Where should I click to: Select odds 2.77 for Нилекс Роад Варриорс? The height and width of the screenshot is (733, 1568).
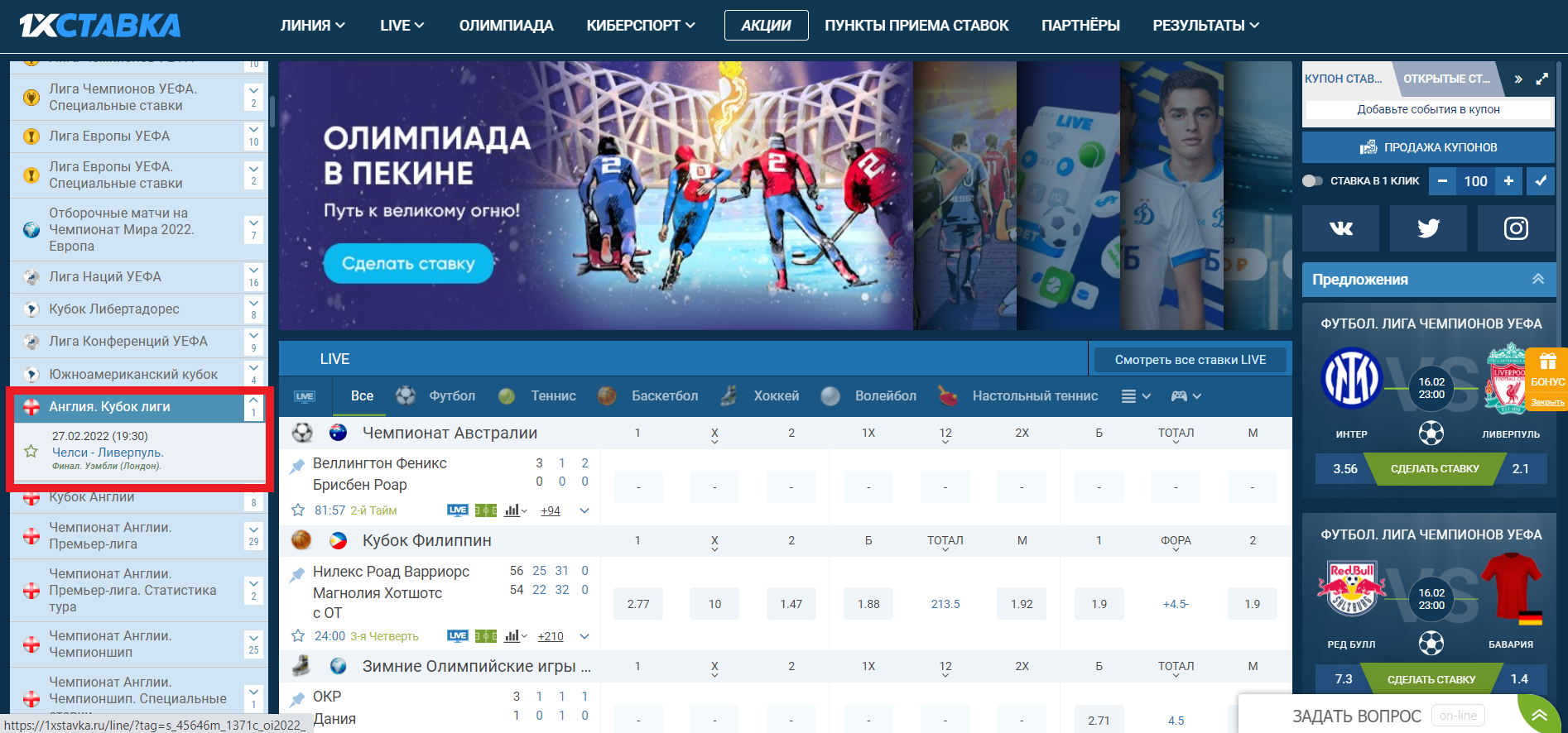coord(638,604)
